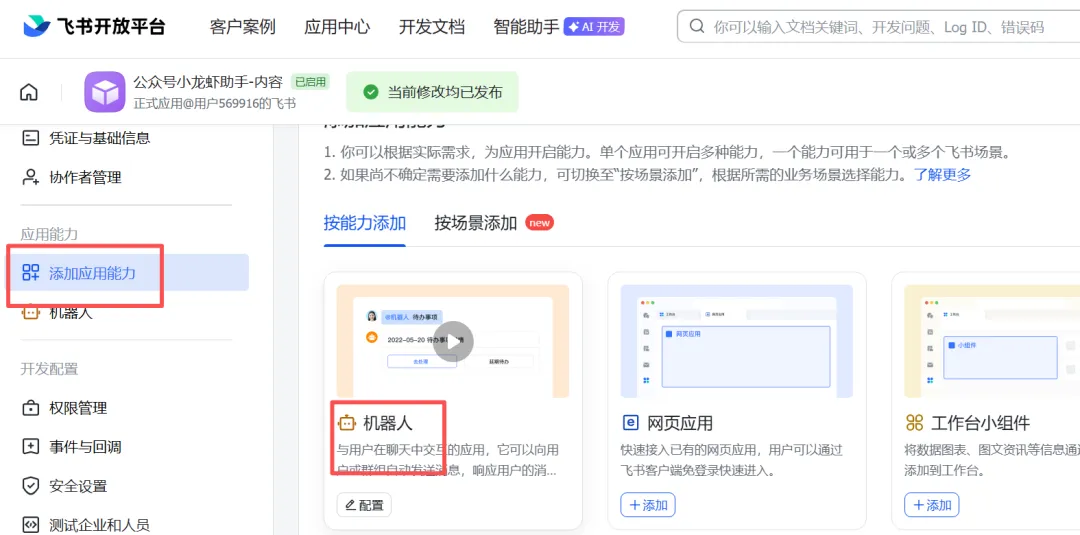Image resolution: width=1080 pixels, height=535 pixels.
Task: Select 协作者管理 in the sidebar
Action: point(85,177)
